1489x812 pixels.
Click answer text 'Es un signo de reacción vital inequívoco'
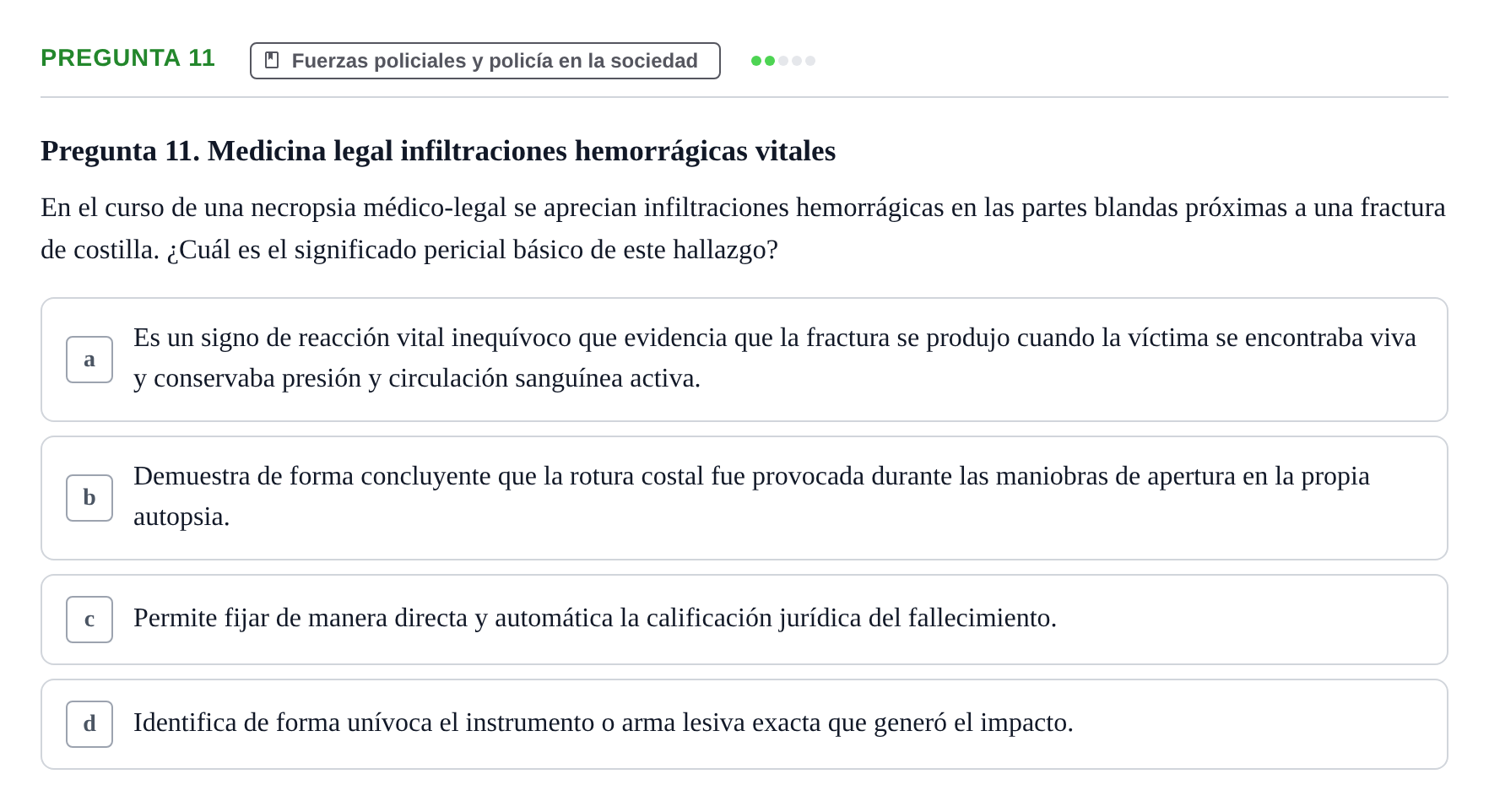coord(775,358)
